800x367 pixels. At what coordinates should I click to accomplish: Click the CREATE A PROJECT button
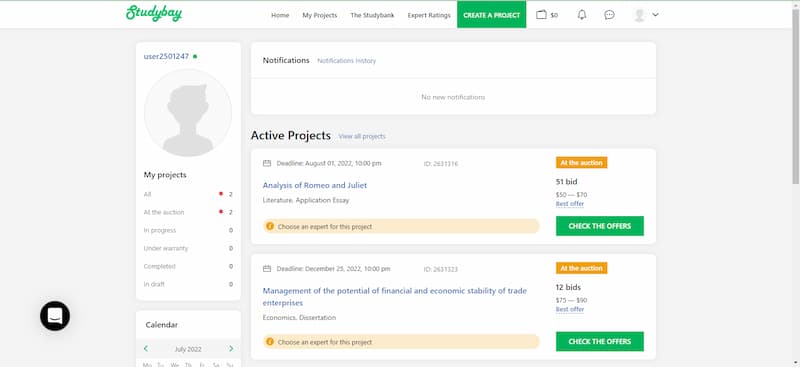pos(491,15)
